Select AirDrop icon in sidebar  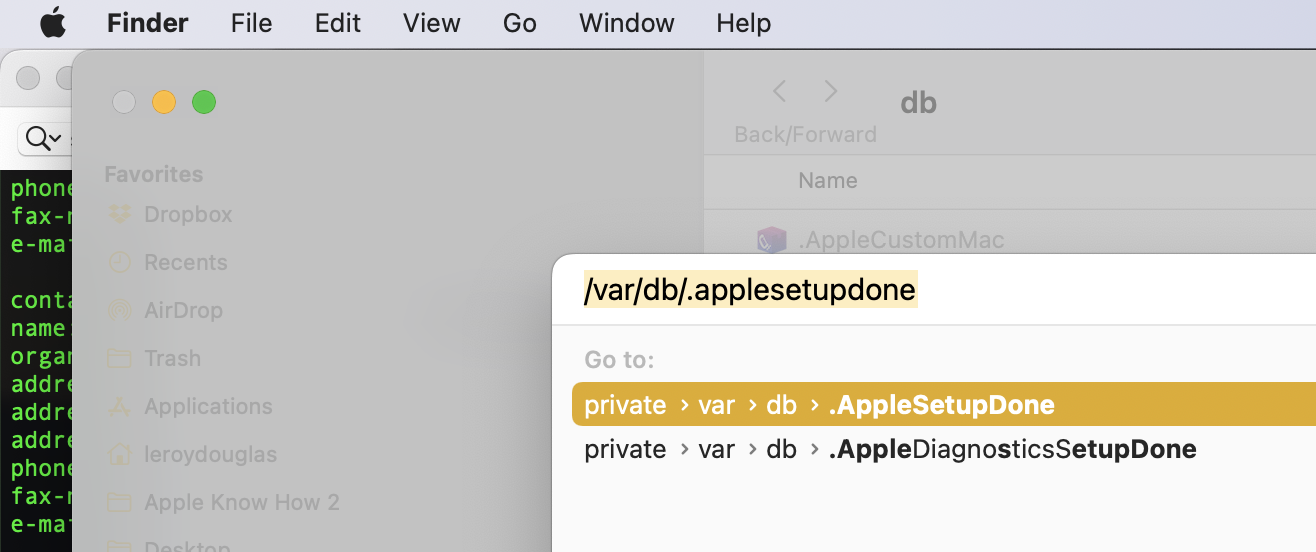pyautogui.click(x=120, y=310)
